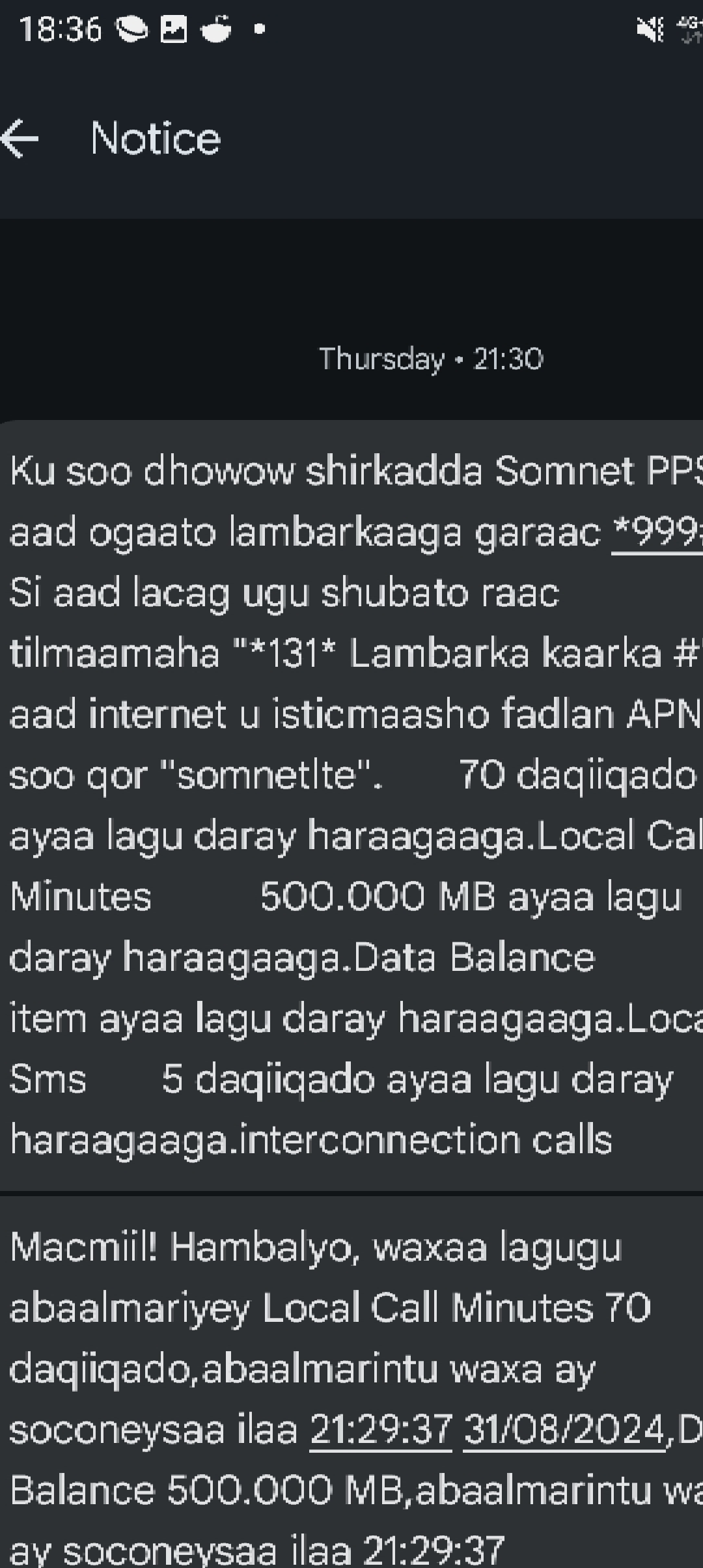
Task: Tap the bowl-shaped notification icon in status bar
Action: 217,30
